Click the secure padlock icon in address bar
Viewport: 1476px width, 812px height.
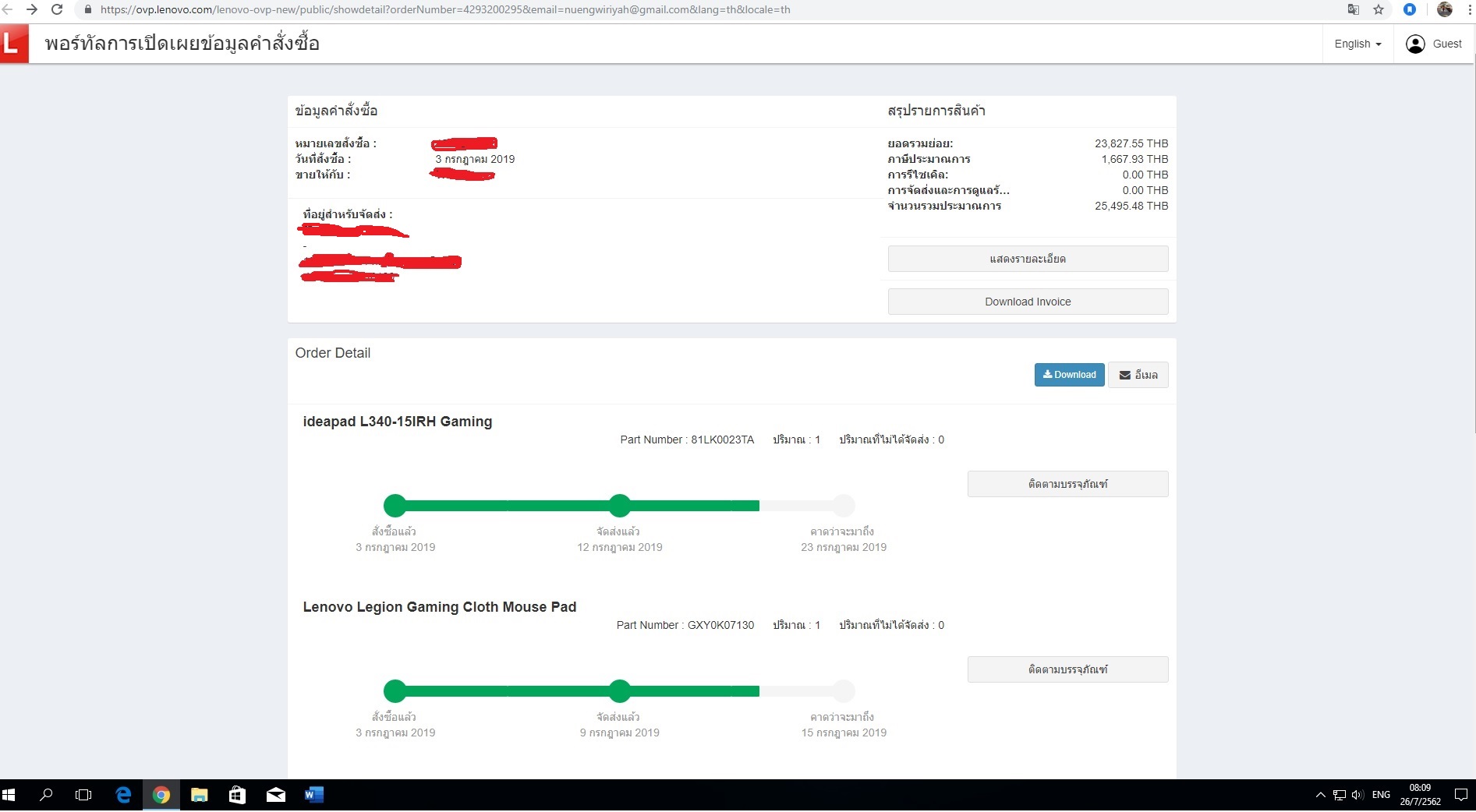87,9
